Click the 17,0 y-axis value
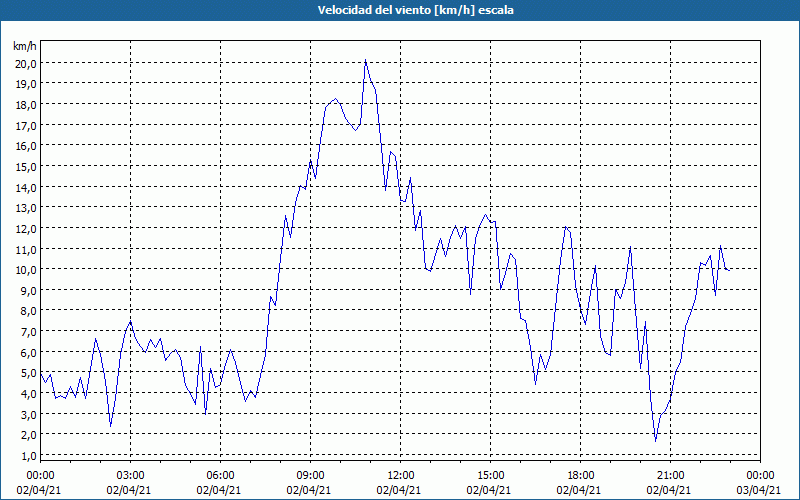Screen dimensions: 800x500 click(26, 125)
